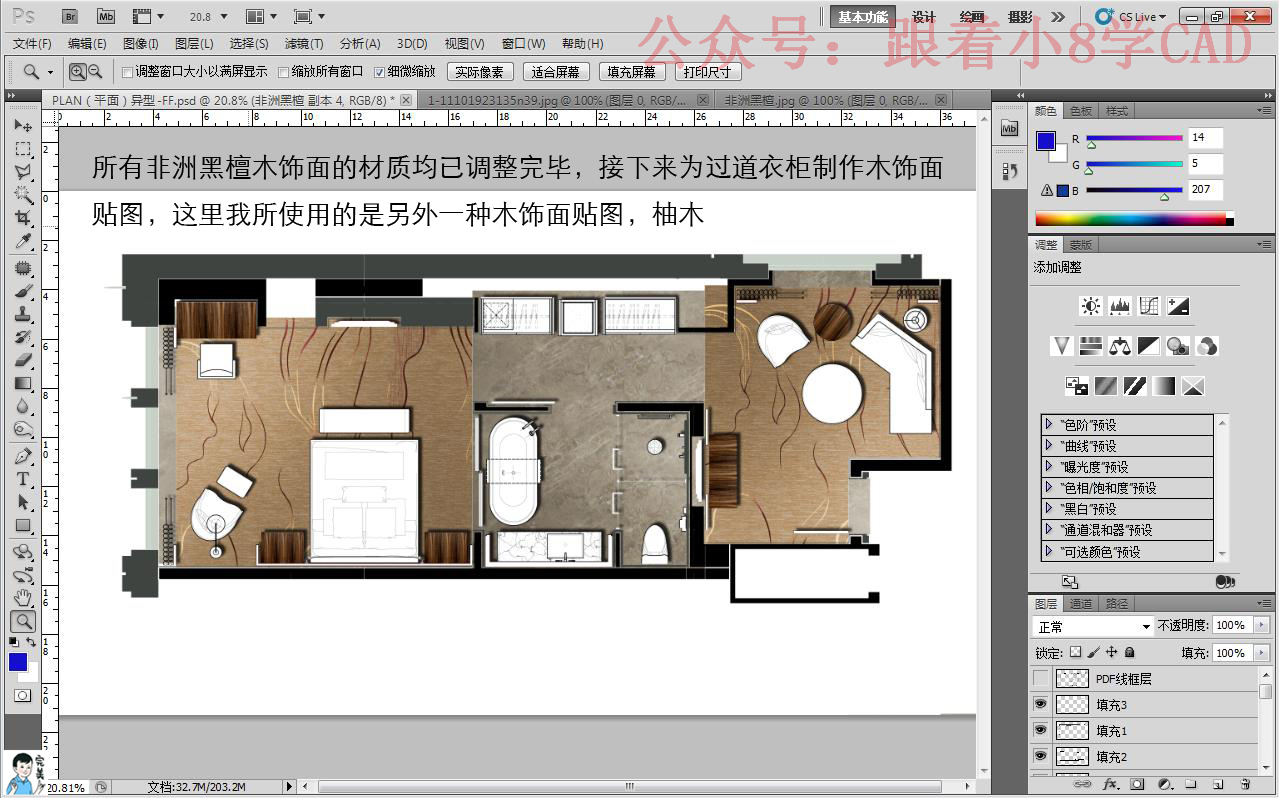The height and width of the screenshot is (798, 1279).
Task: Enable 缩放所有窗口 checkbox
Action: pyautogui.click(x=284, y=72)
